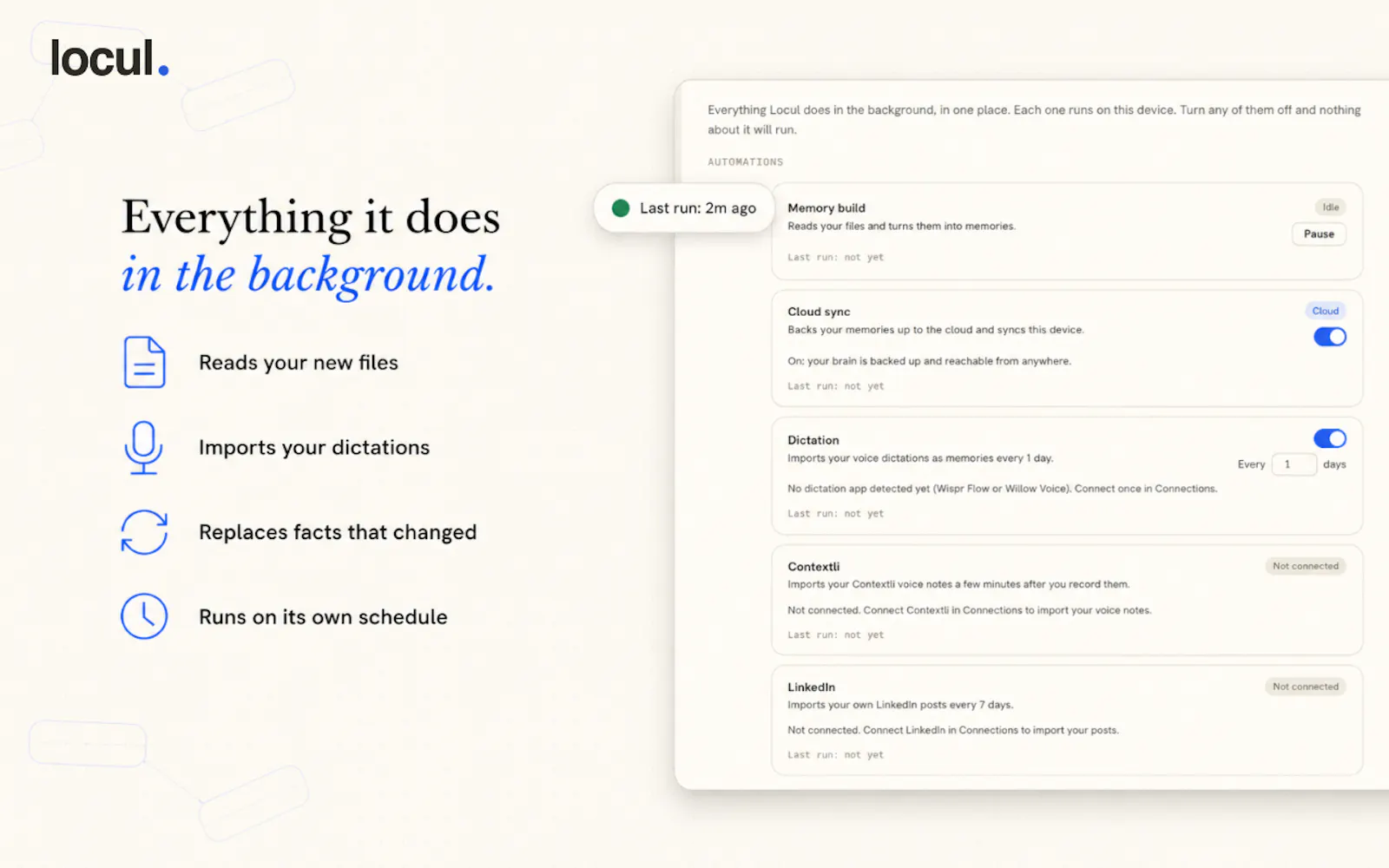Click the Last run: 2m ago badge text

pos(698,208)
